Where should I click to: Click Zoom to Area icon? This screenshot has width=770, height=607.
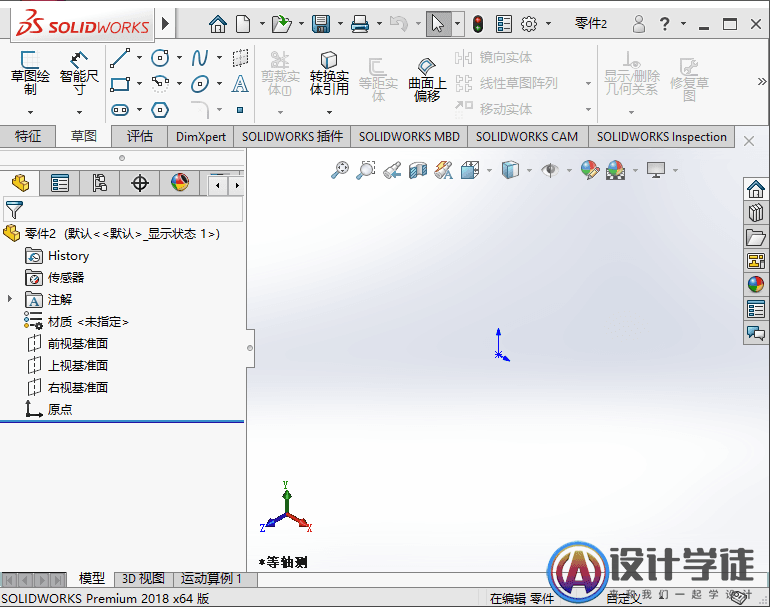click(x=366, y=170)
